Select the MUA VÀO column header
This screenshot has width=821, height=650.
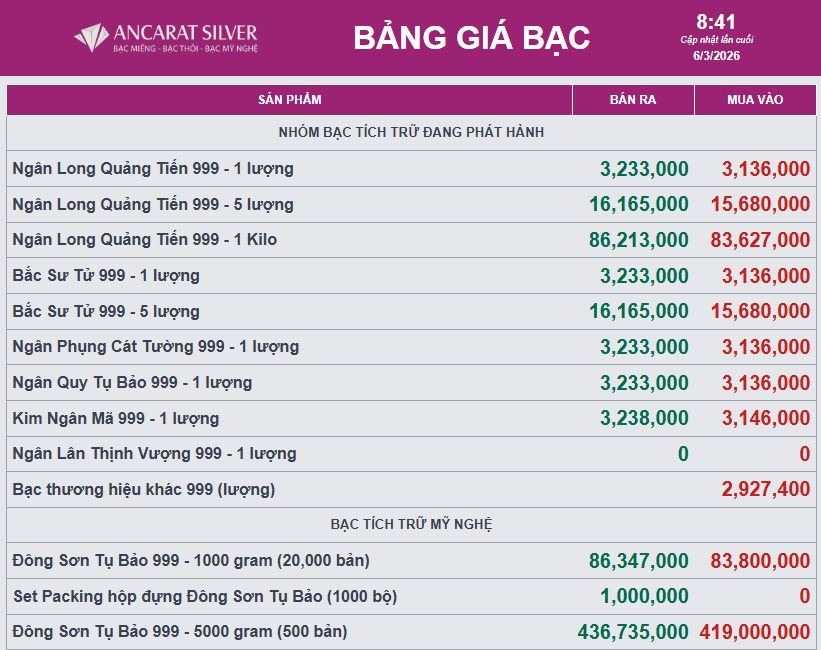pyautogui.click(x=755, y=100)
